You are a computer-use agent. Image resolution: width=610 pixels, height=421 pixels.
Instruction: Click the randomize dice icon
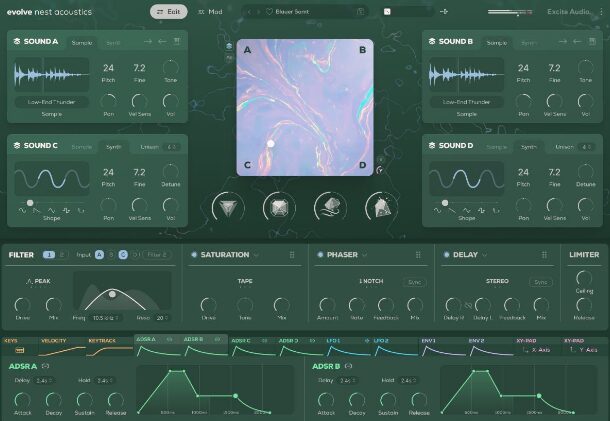tap(387, 12)
